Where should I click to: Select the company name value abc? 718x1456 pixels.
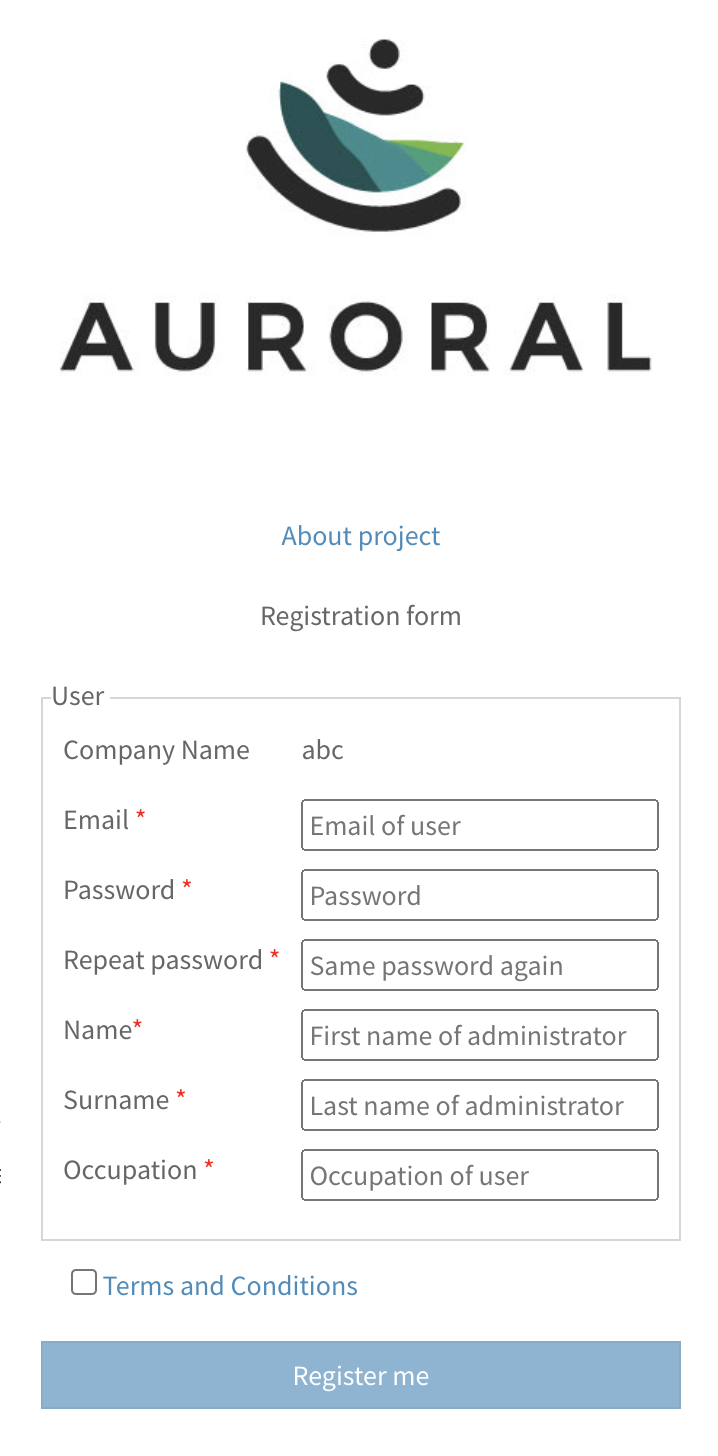pyautogui.click(x=323, y=750)
